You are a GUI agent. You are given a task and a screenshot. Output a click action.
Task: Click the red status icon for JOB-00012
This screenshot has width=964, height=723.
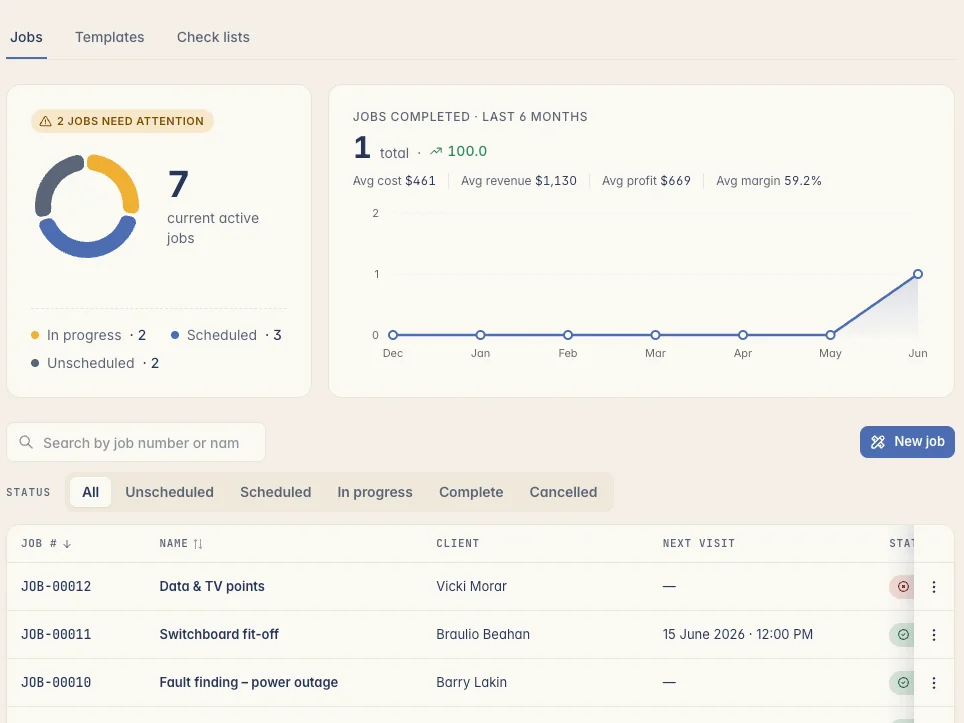903,587
